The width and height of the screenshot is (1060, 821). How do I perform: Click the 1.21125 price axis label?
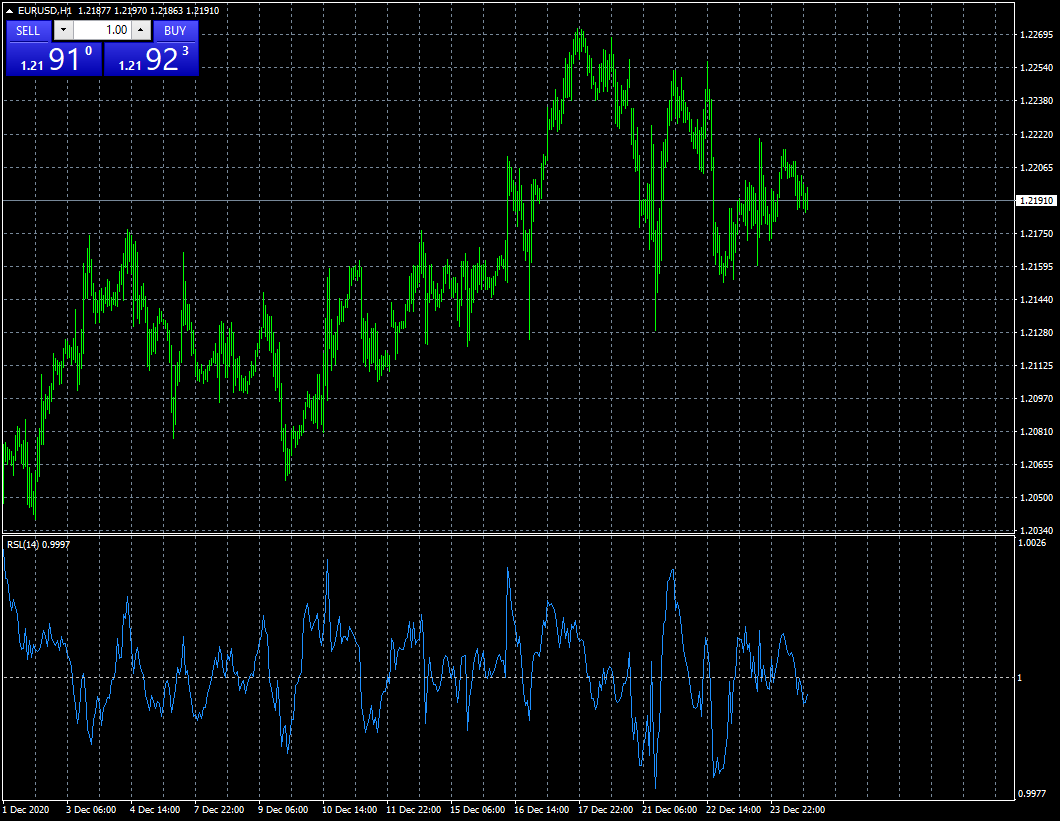coord(1036,366)
